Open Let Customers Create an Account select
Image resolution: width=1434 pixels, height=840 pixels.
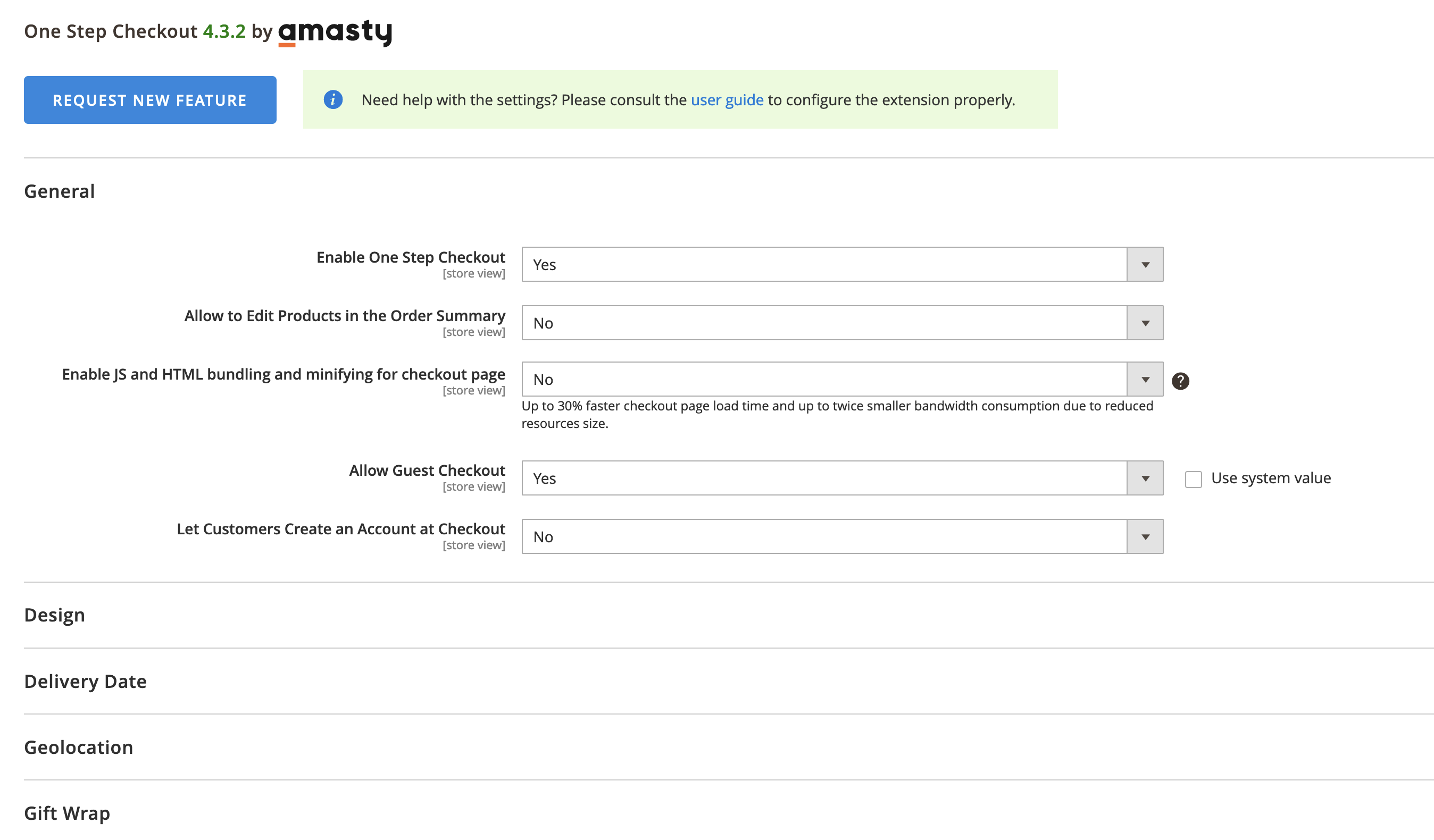[824, 537]
